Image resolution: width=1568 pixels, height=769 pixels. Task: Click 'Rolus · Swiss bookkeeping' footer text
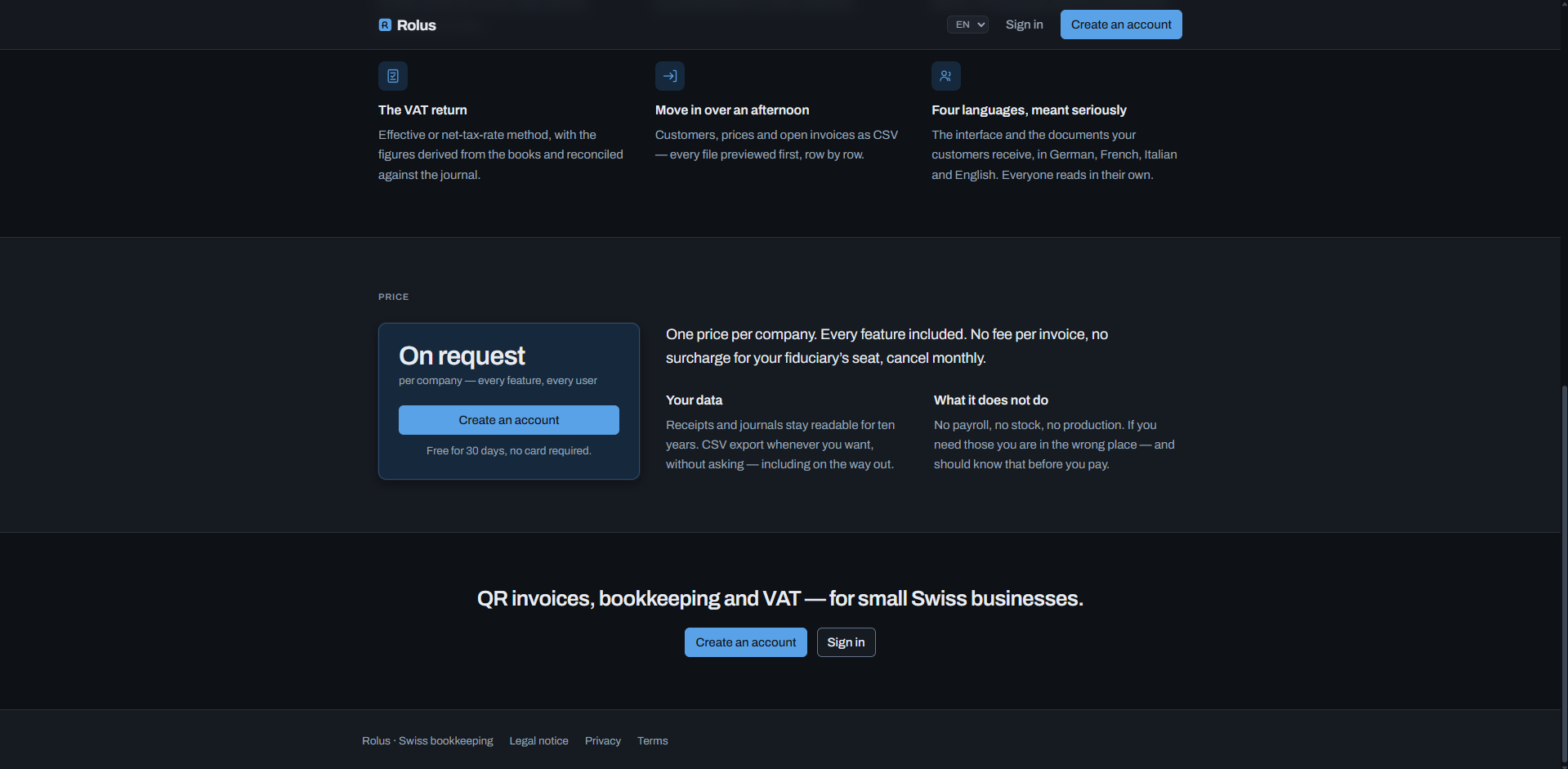(x=427, y=741)
